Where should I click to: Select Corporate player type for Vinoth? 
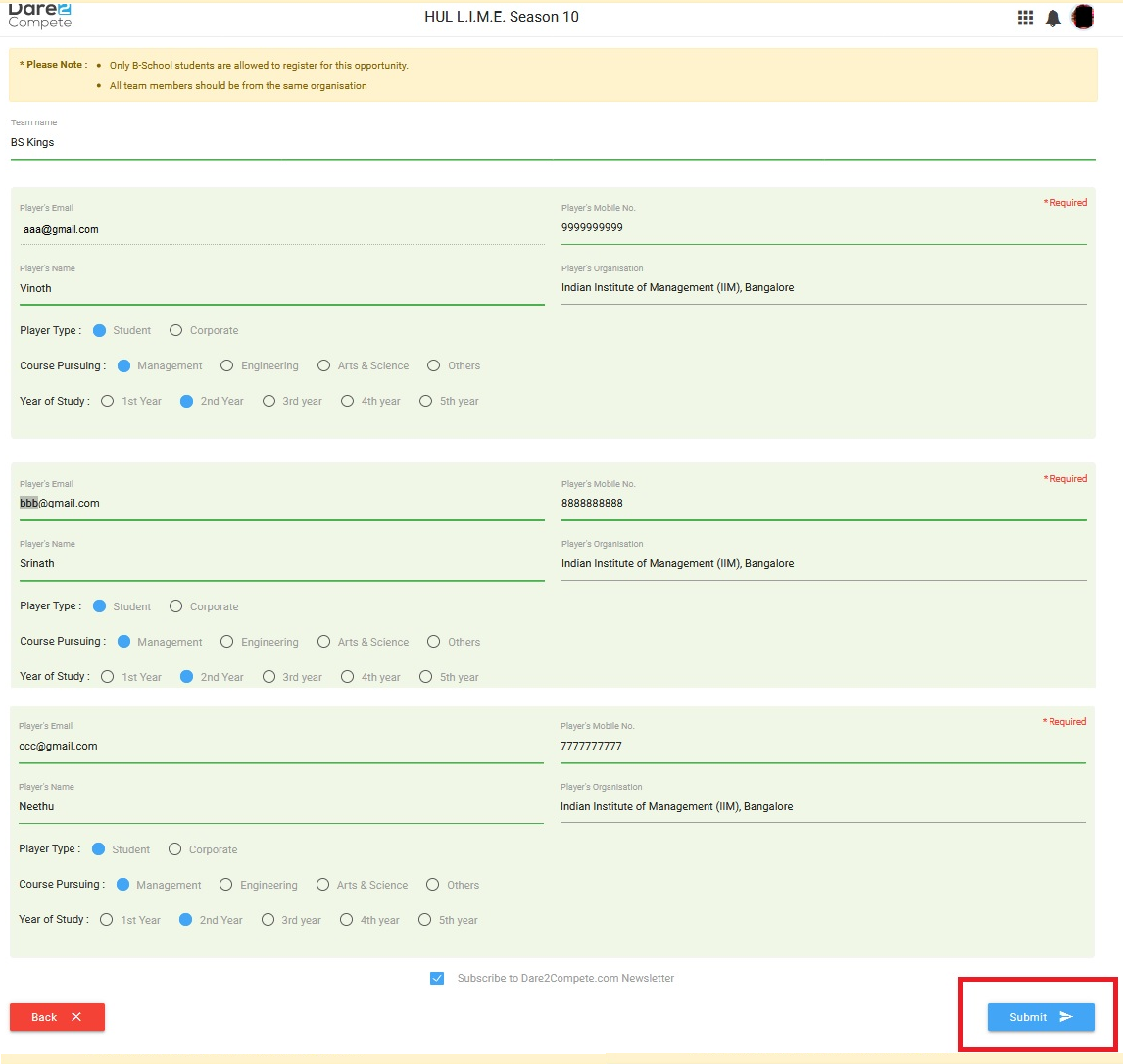[176, 330]
